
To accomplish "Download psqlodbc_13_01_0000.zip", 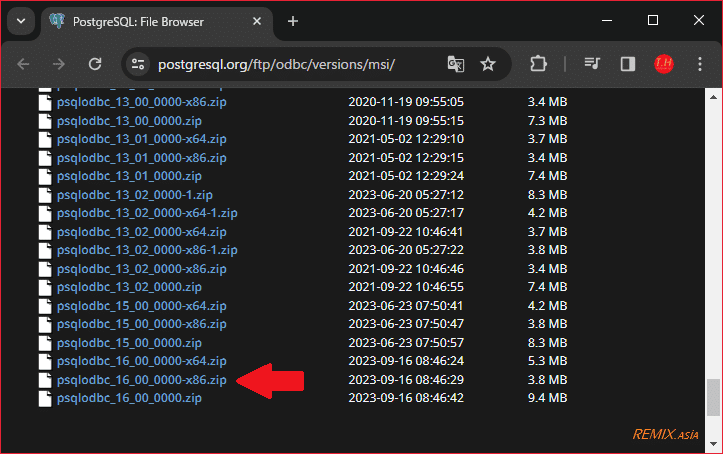I will pyautogui.click(x=129, y=176).
